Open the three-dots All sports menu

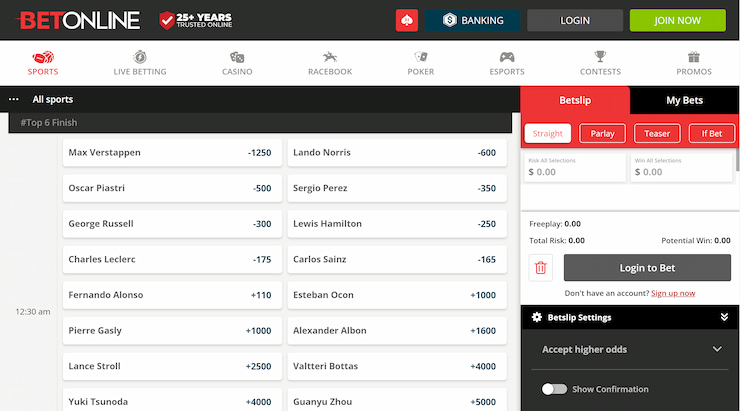point(14,99)
